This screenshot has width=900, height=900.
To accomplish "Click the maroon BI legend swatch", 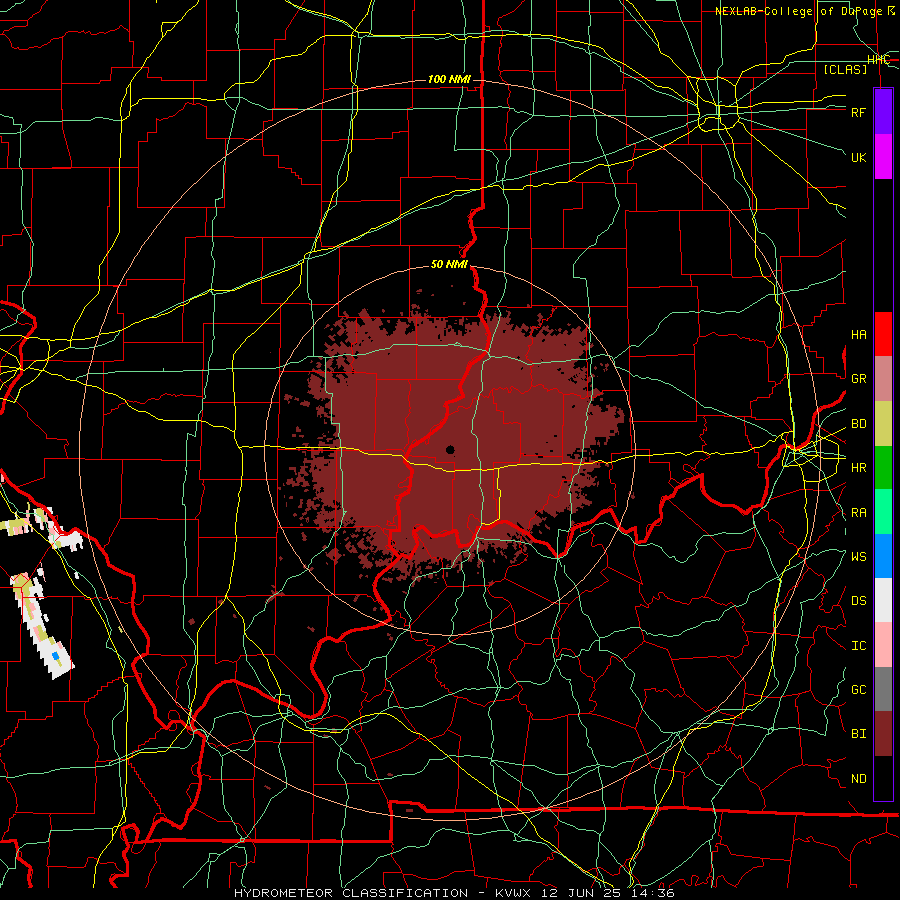I will click(883, 734).
